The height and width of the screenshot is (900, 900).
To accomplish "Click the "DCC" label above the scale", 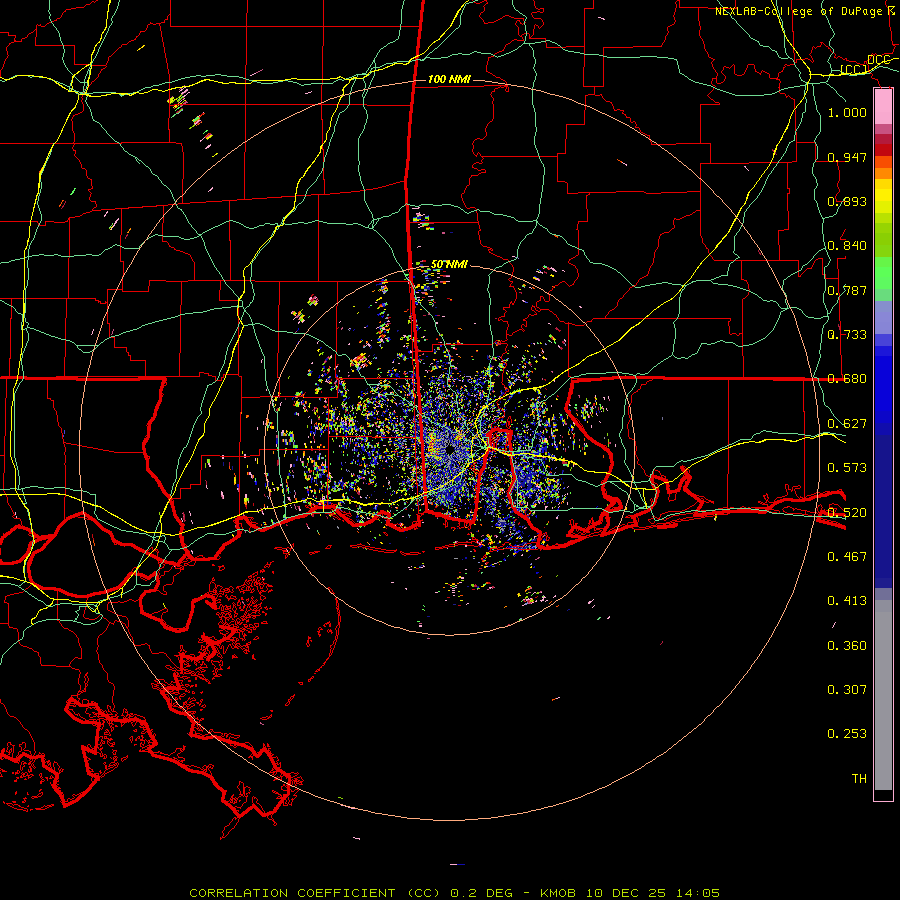I will click(879, 60).
